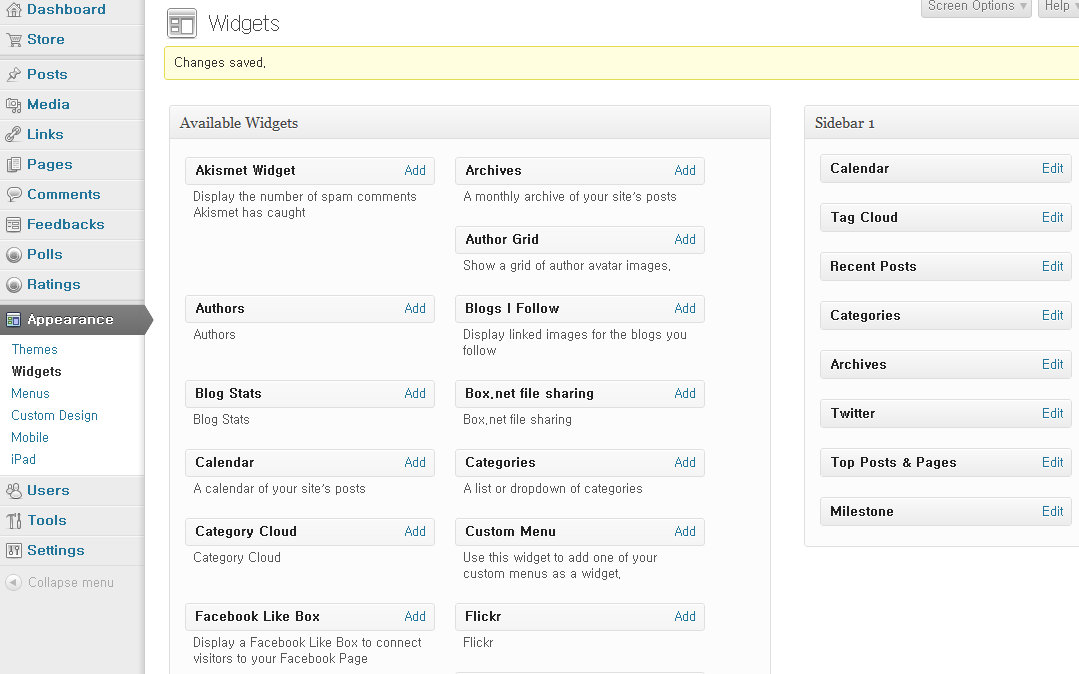Add the Akismet Widget

click(x=415, y=171)
